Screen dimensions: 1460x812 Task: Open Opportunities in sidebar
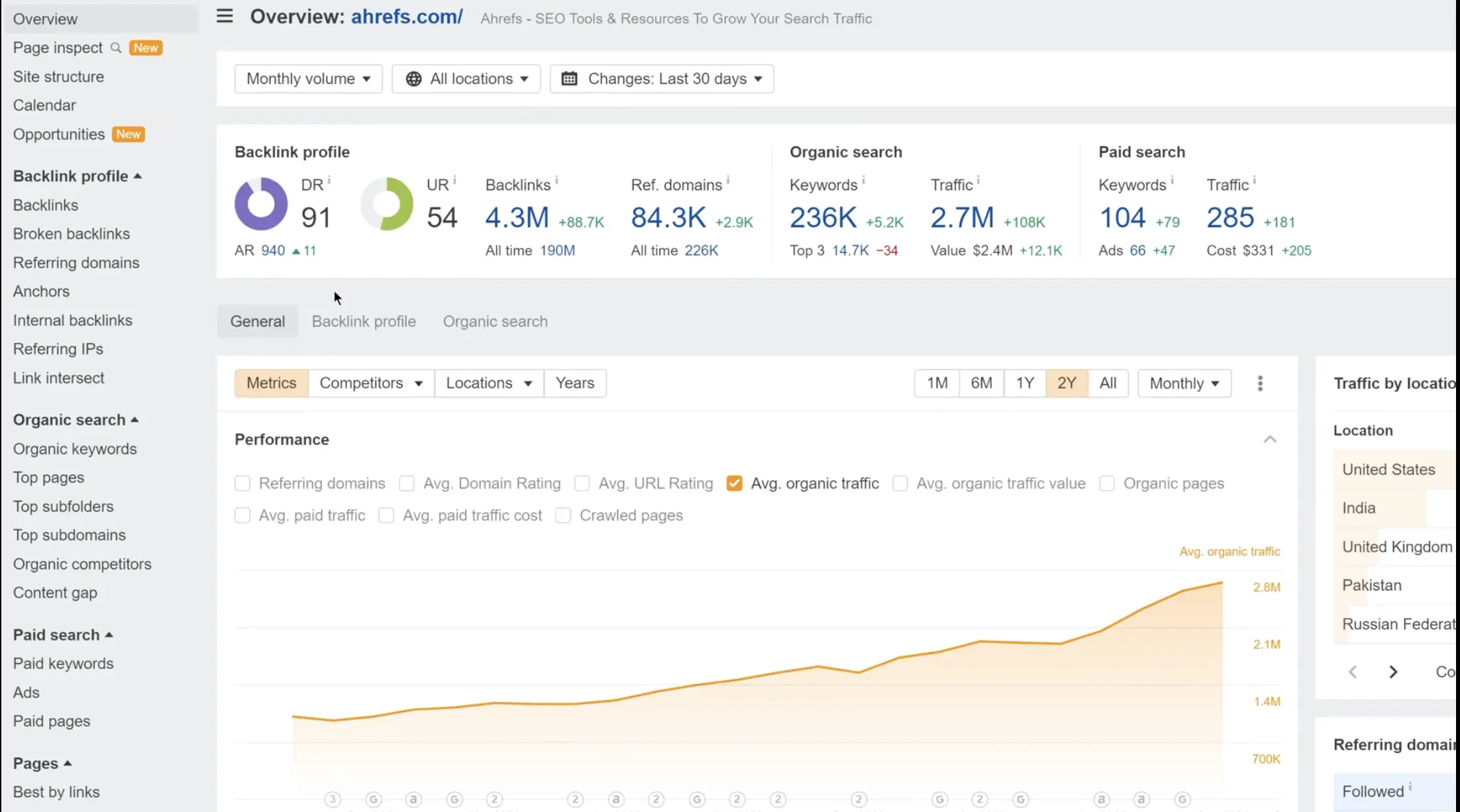(59, 134)
